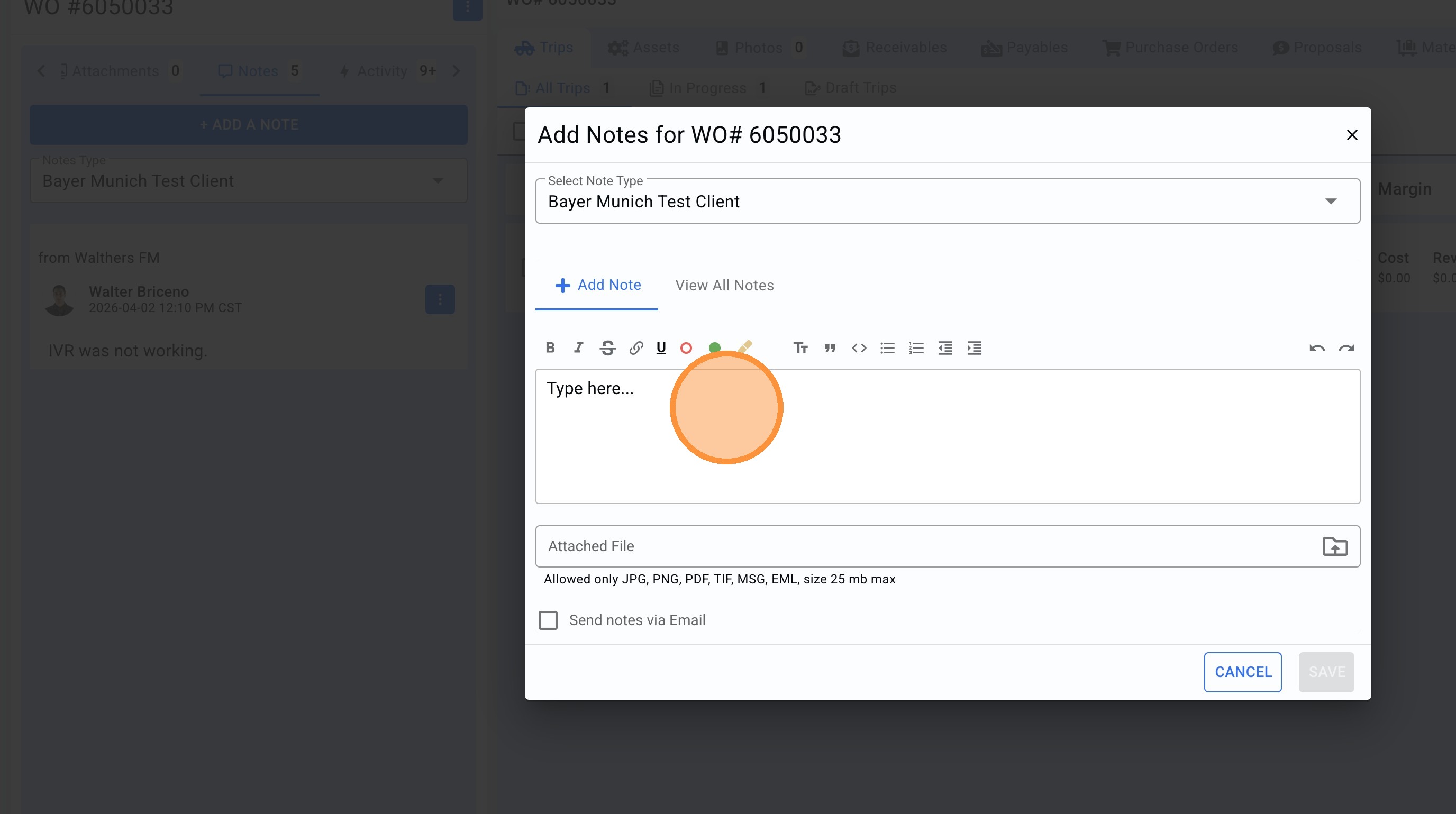
Task: Insert a block quote
Action: (830, 348)
